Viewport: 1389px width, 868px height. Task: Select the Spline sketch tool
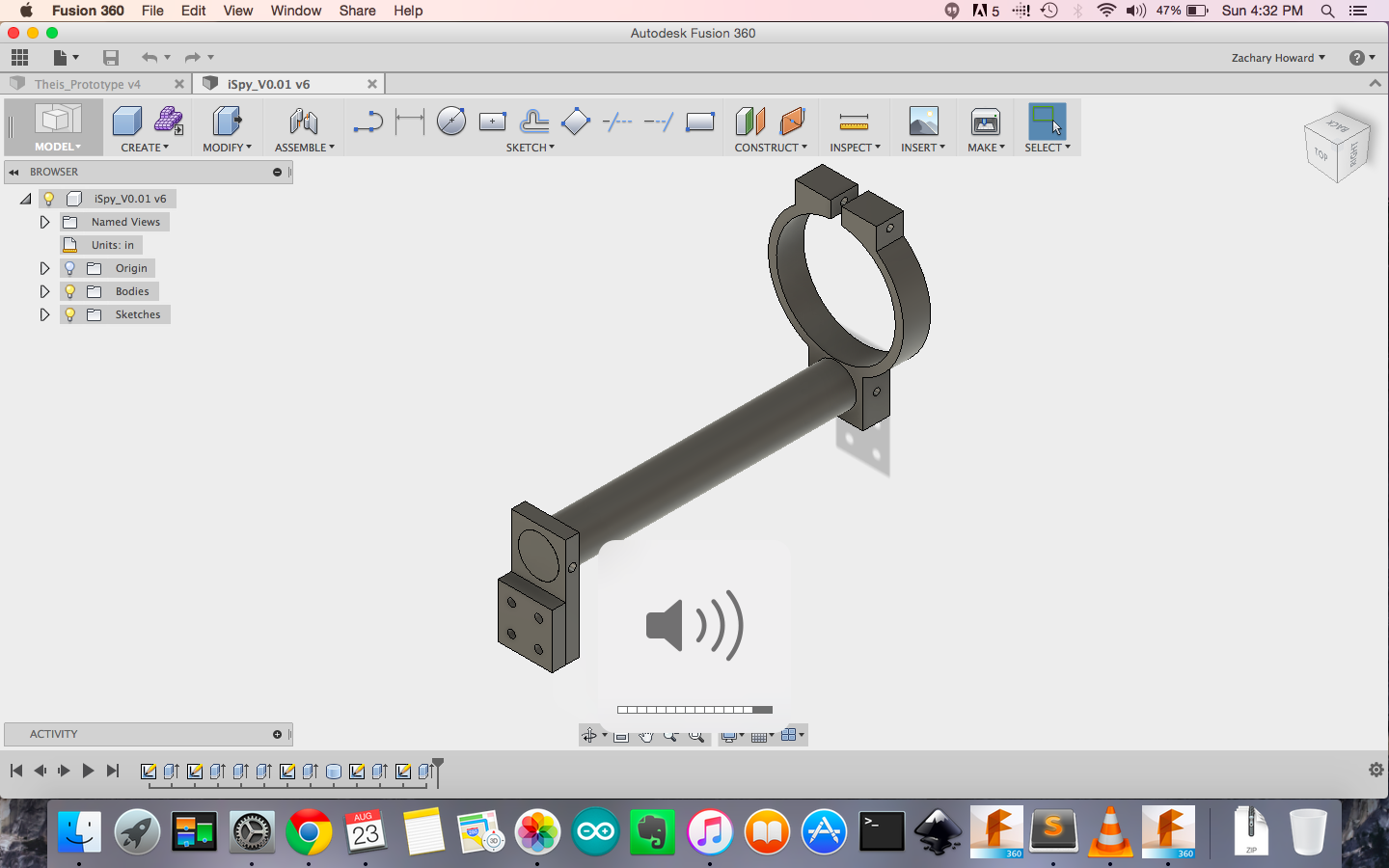tap(368, 122)
